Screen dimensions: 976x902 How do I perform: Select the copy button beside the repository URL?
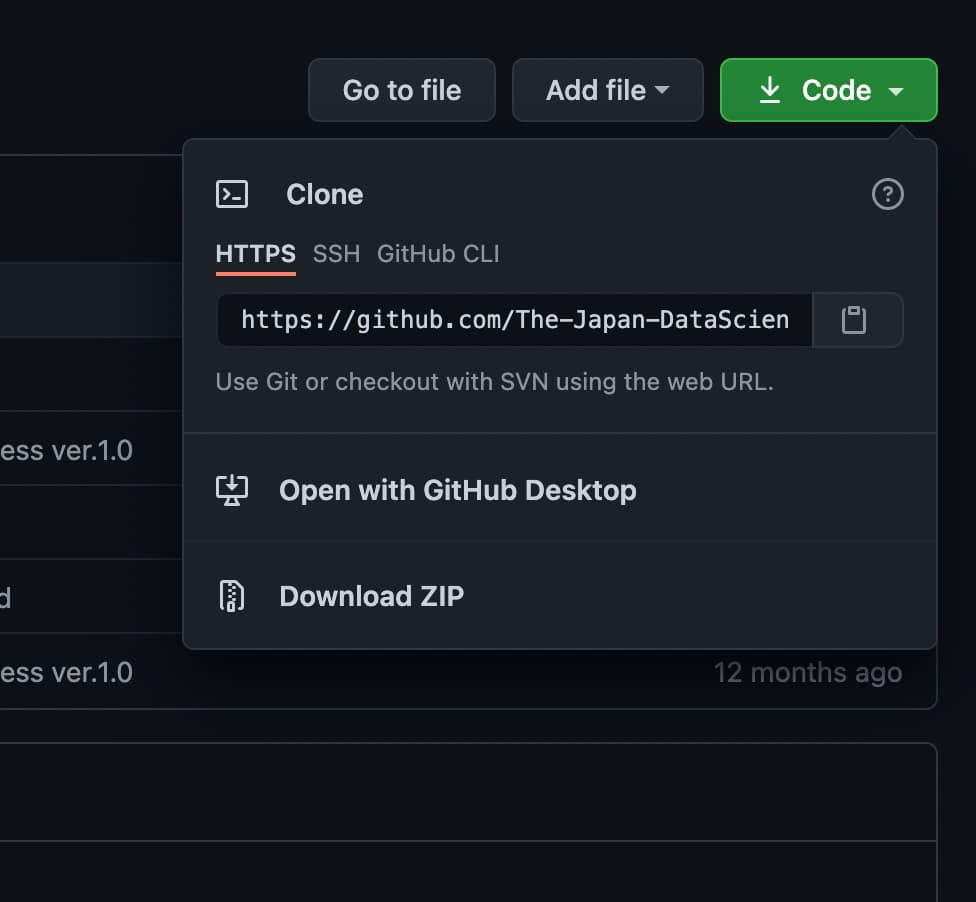(x=858, y=319)
